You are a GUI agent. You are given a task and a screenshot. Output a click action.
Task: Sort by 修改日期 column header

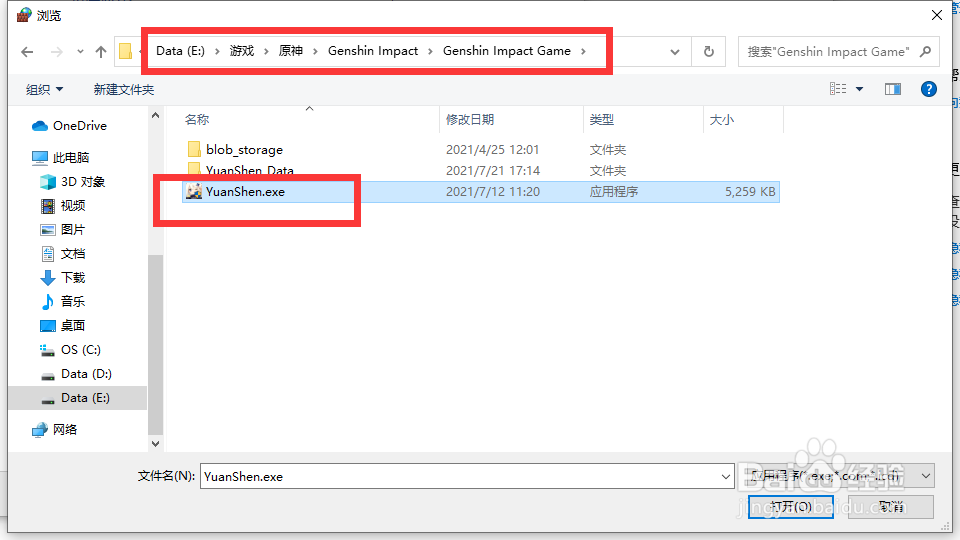coord(470,119)
